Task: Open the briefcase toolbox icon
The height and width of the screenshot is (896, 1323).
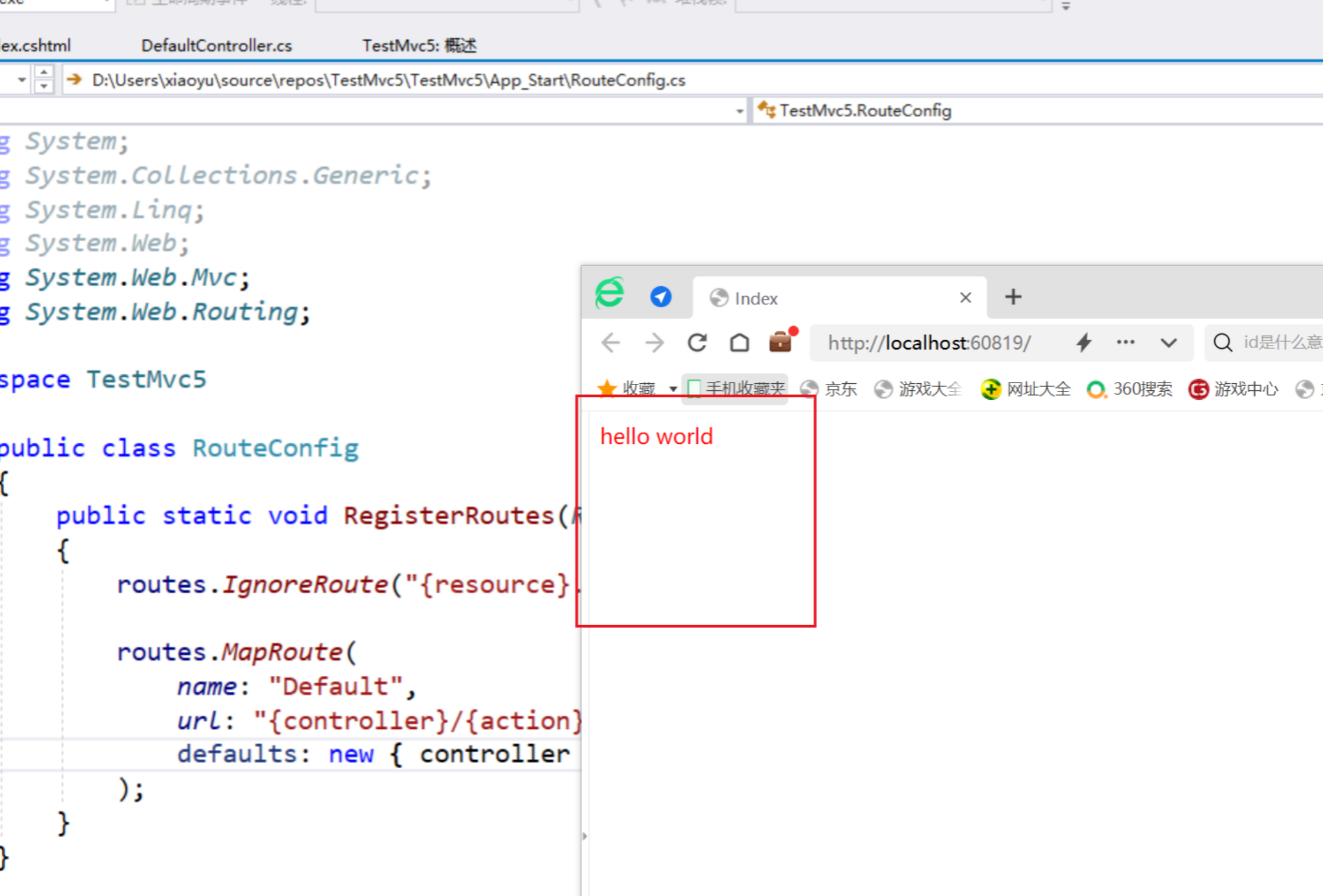Action: 781,341
